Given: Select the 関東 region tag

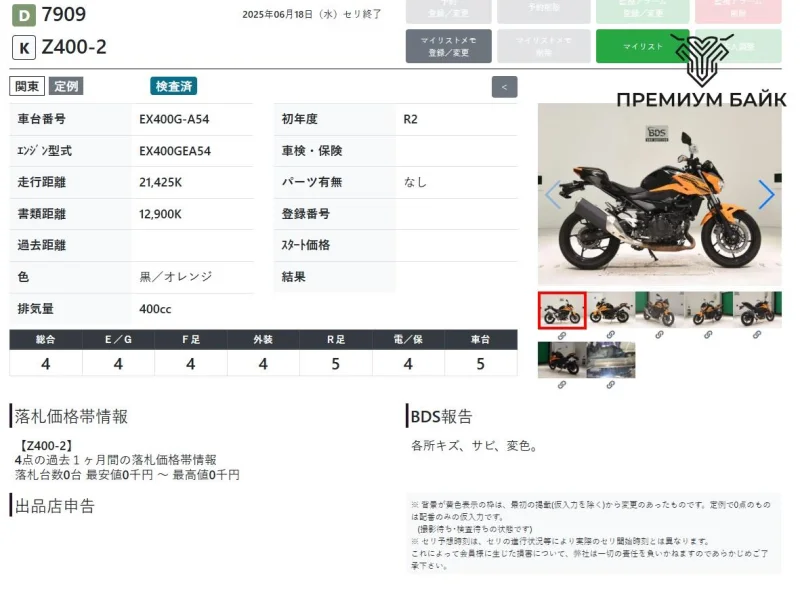Looking at the screenshot, I should point(27,86).
